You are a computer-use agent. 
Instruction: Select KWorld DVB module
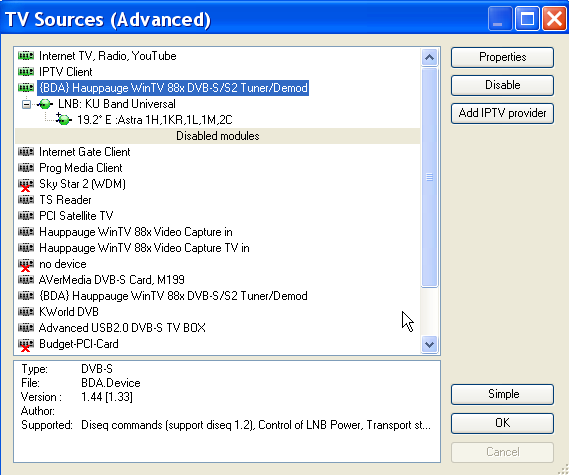69,312
